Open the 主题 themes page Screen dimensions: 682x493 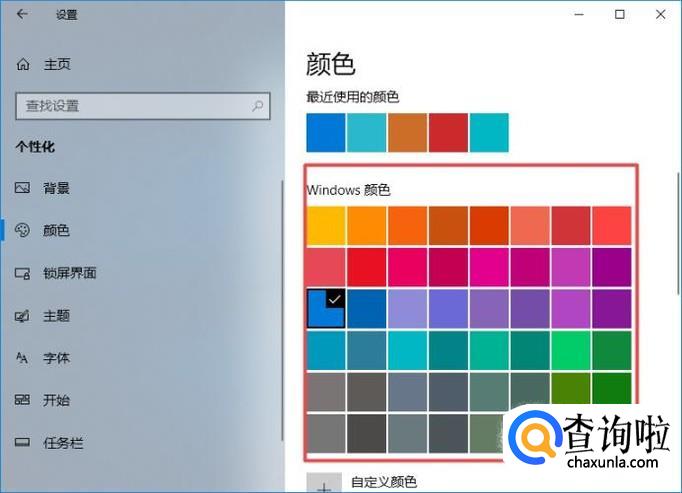coord(56,315)
